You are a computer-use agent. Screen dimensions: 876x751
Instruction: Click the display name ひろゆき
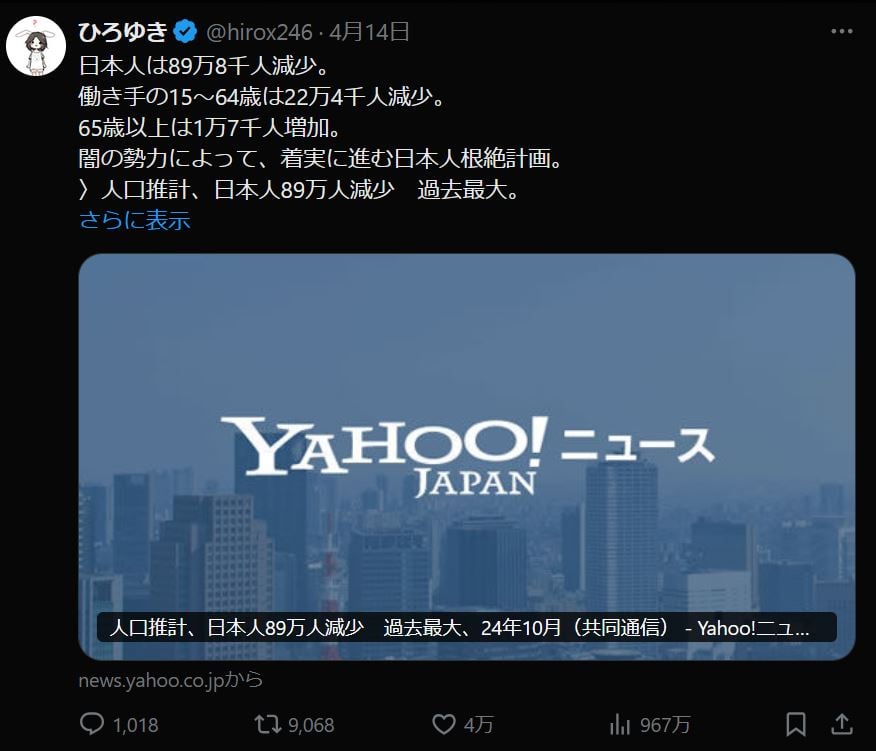click(123, 32)
